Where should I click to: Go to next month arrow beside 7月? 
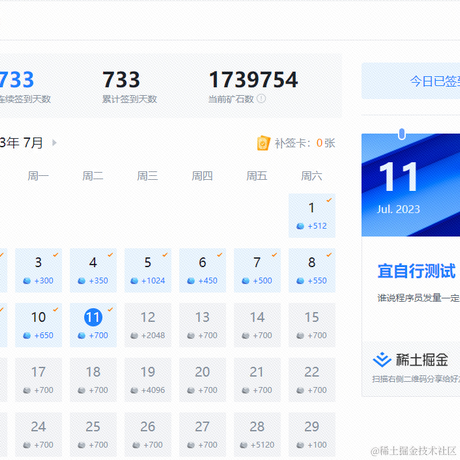click(x=54, y=143)
